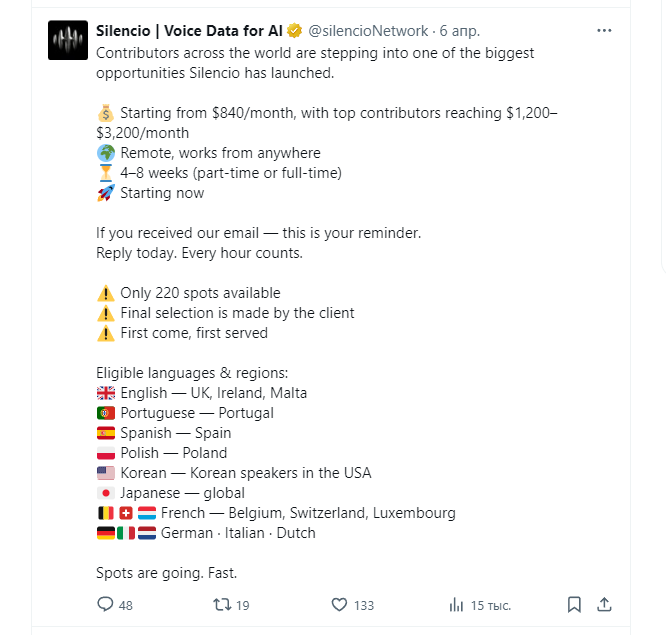
Task: Click the post text 'Spots are going. Fast.'
Action: click(166, 573)
